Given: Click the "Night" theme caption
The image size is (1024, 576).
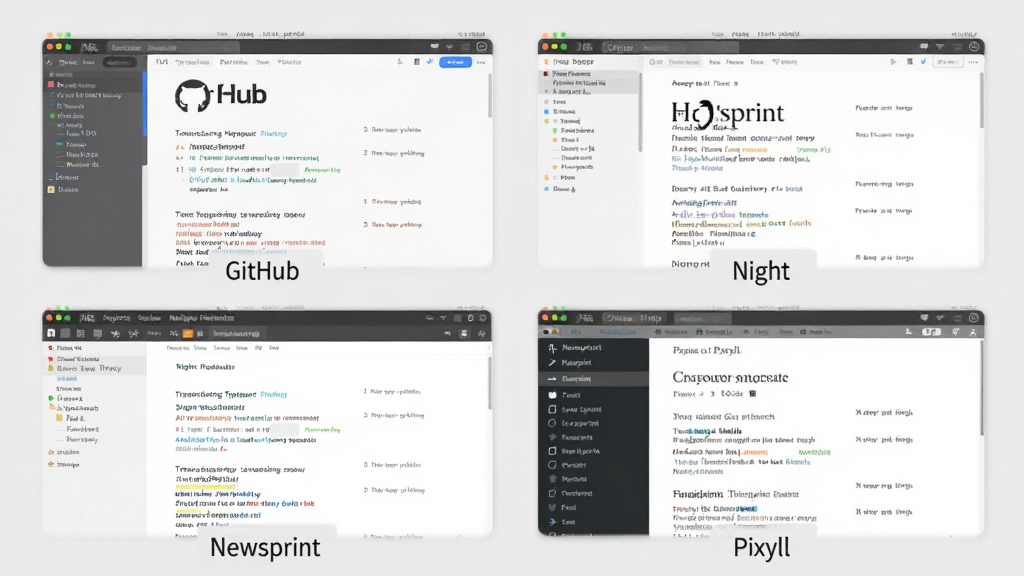Looking at the screenshot, I should click(x=761, y=270).
